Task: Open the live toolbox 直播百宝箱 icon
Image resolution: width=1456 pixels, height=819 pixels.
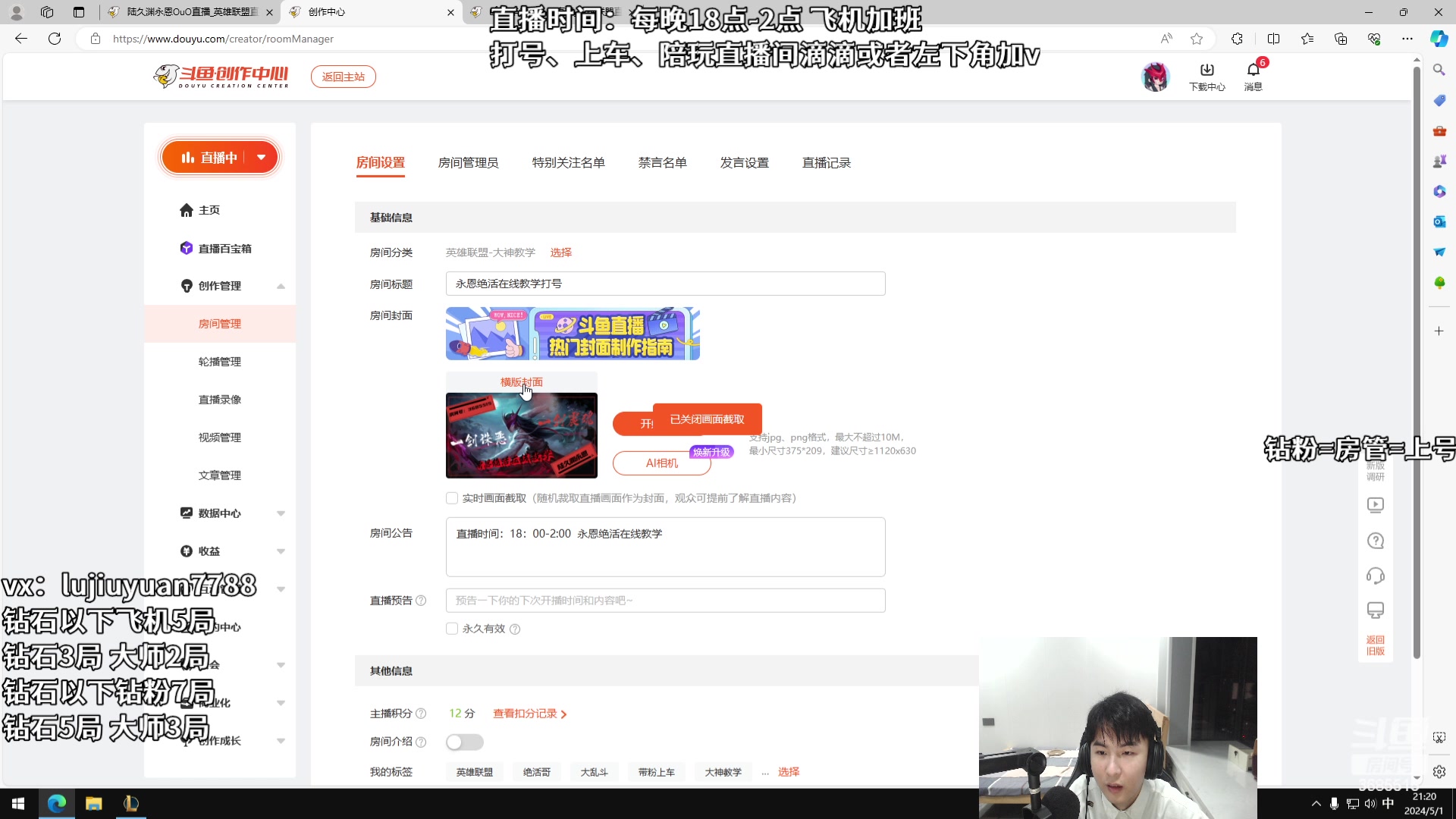Action: [187, 248]
